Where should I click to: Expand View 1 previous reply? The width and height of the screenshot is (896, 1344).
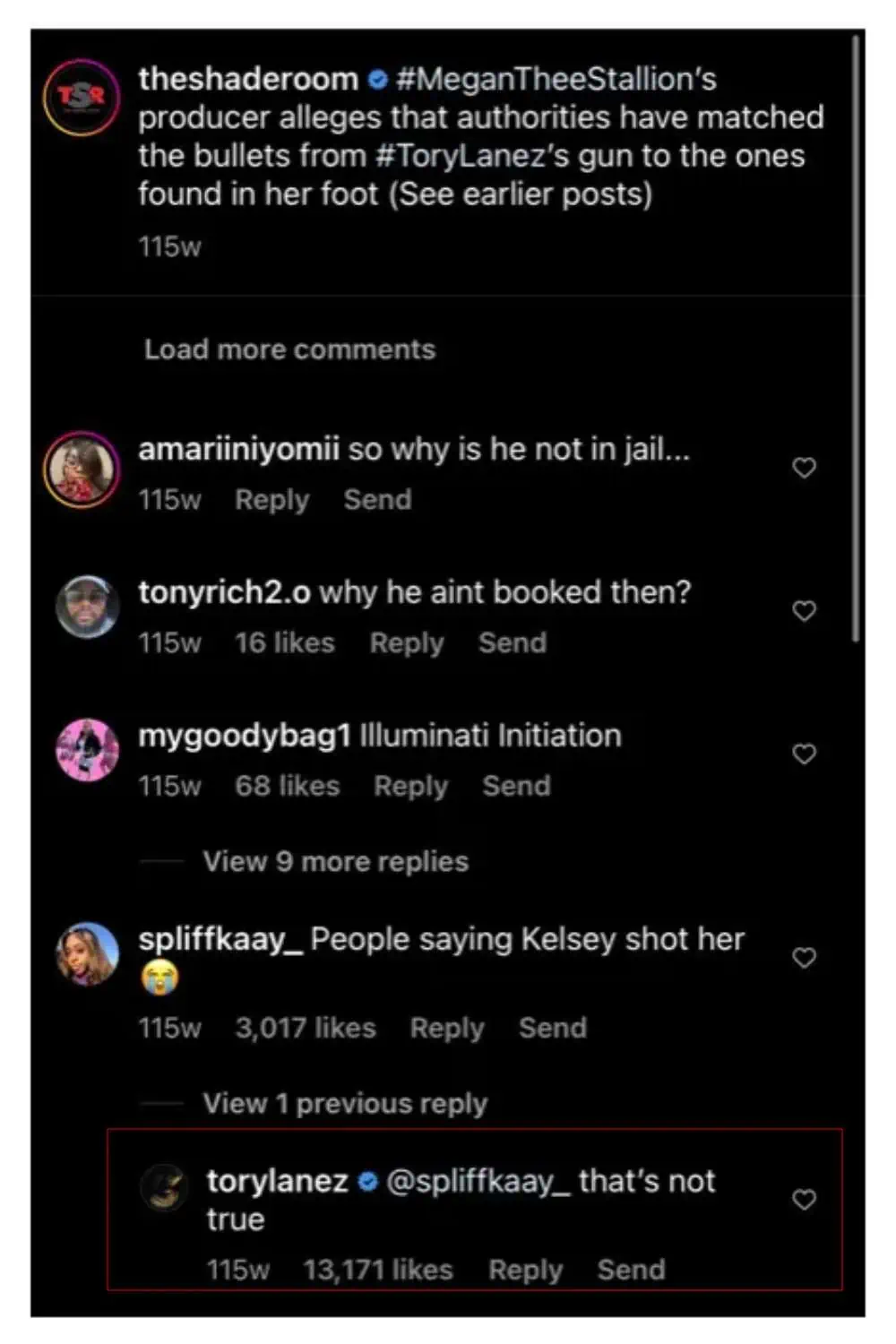coord(345,1104)
